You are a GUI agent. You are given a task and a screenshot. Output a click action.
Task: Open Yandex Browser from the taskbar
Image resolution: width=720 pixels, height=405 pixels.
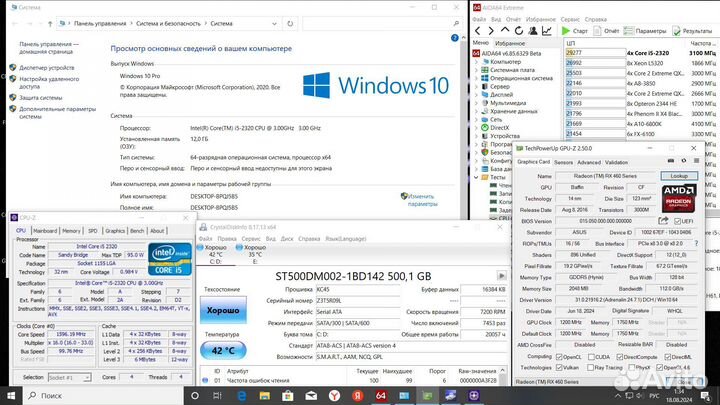point(334,395)
